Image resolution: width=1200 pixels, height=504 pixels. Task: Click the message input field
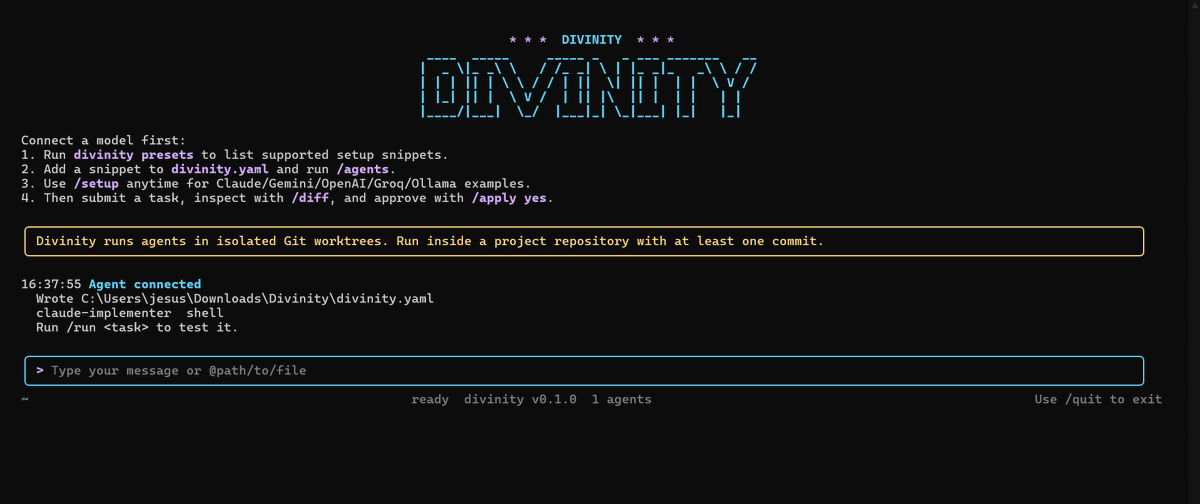[x=584, y=370]
